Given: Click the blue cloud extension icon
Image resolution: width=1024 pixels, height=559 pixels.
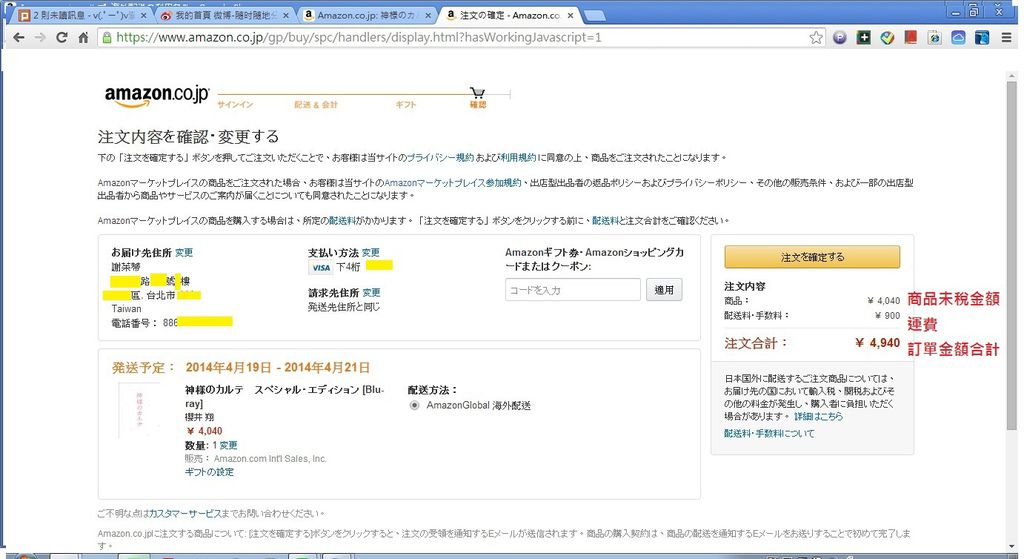Looking at the screenshot, I should pyautogui.click(x=958, y=38).
